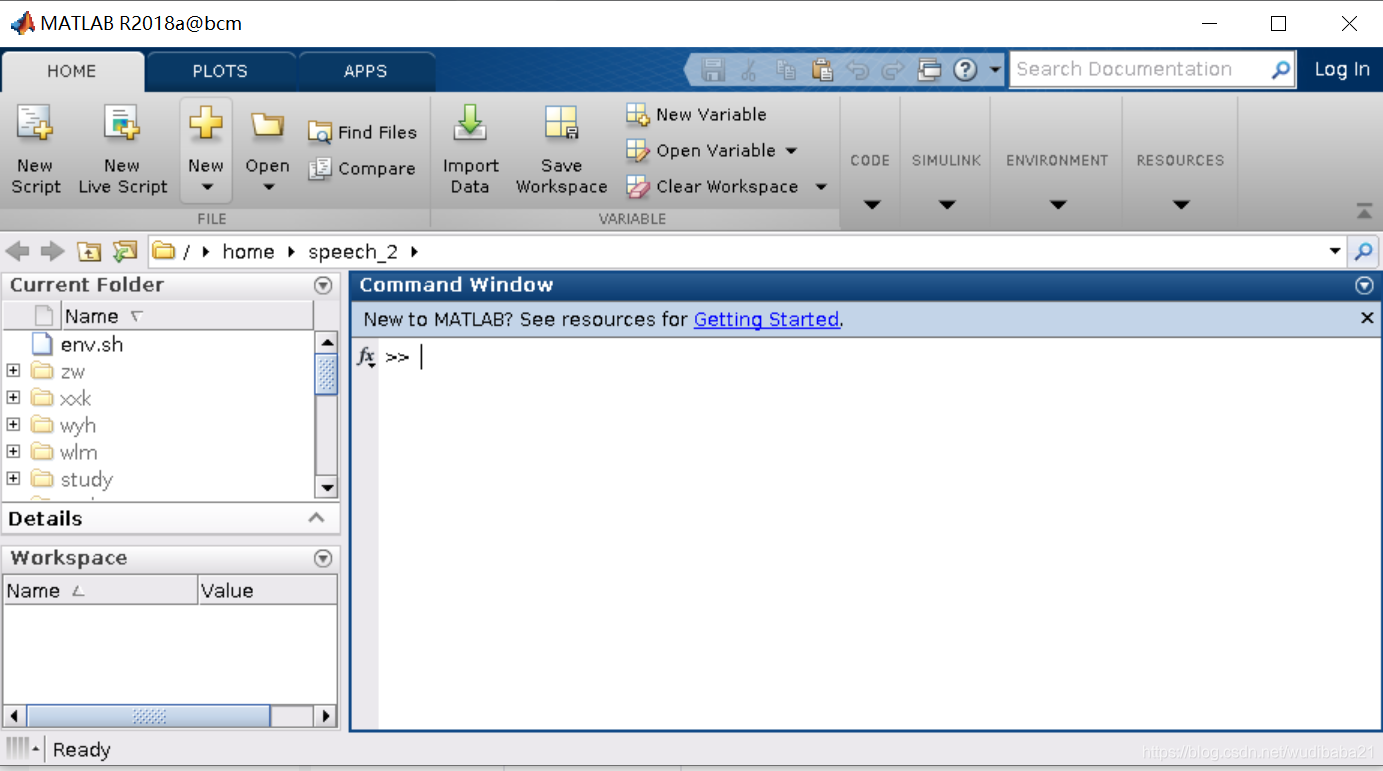Image resolution: width=1383 pixels, height=771 pixels.
Task: Switch to the APPS tab
Action: (x=366, y=71)
